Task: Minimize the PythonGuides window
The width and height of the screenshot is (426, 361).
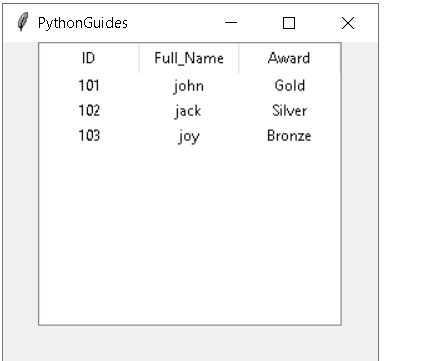Action: pyautogui.click(x=231, y=23)
